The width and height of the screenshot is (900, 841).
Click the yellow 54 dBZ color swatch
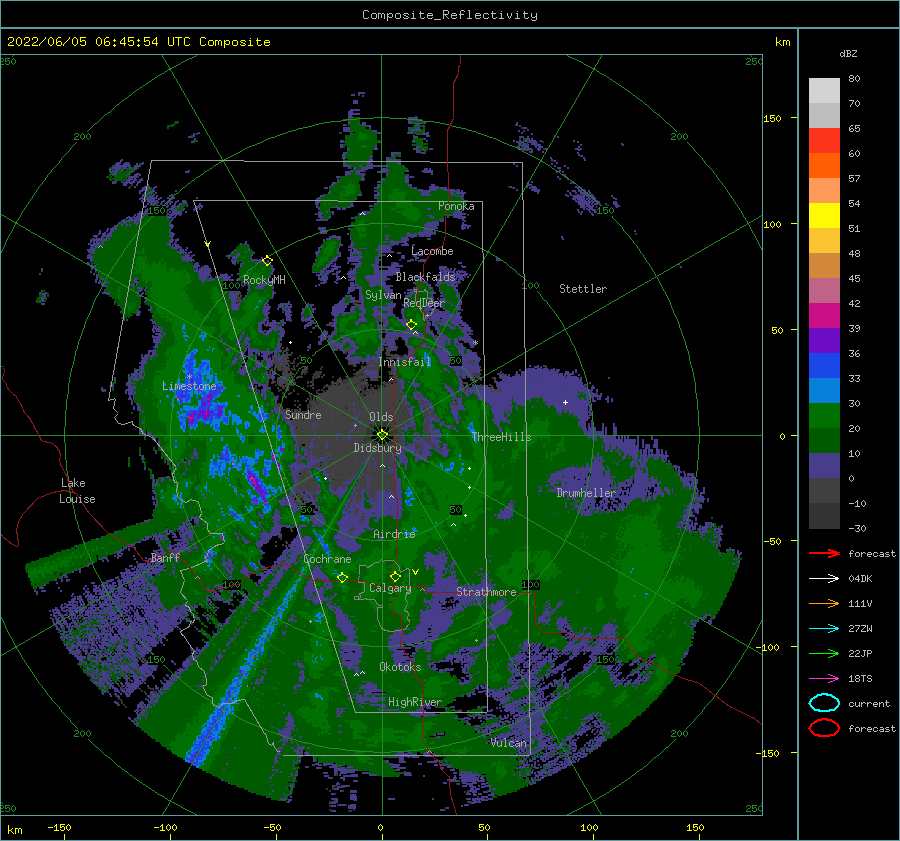coord(824,215)
